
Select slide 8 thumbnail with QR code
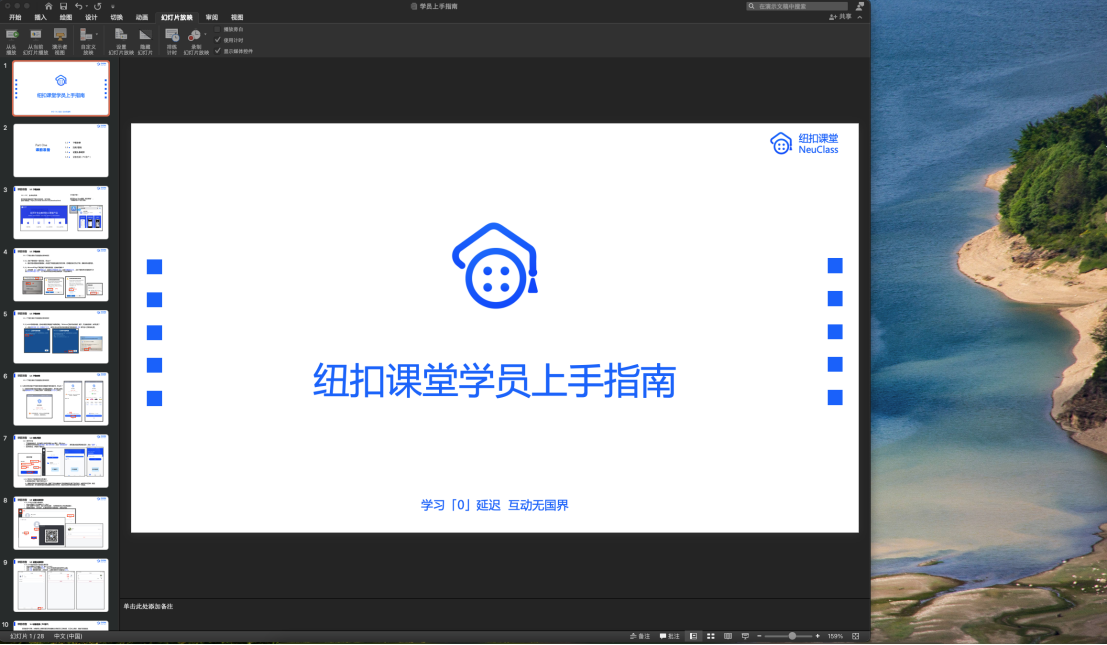coord(61,523)
